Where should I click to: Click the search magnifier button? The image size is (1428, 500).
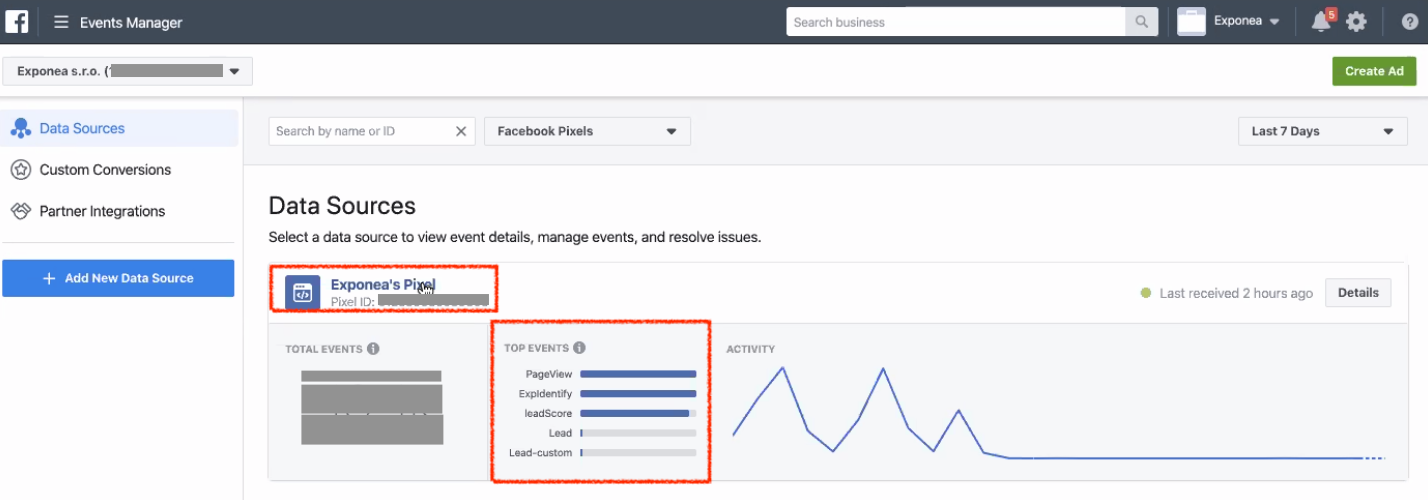(1141, 22)
